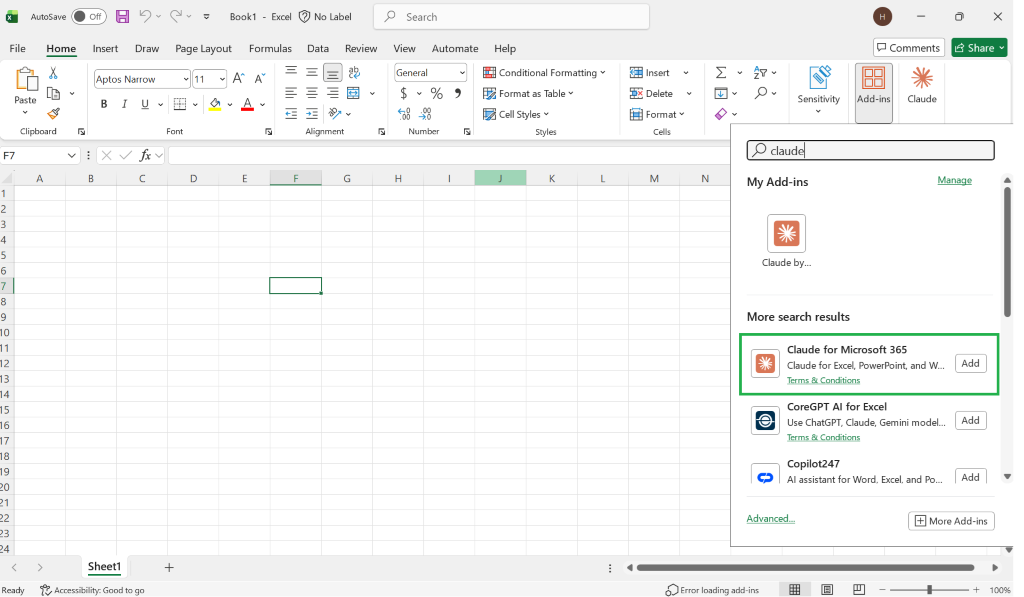Switch to the Formulas tab

pos(270,48)
